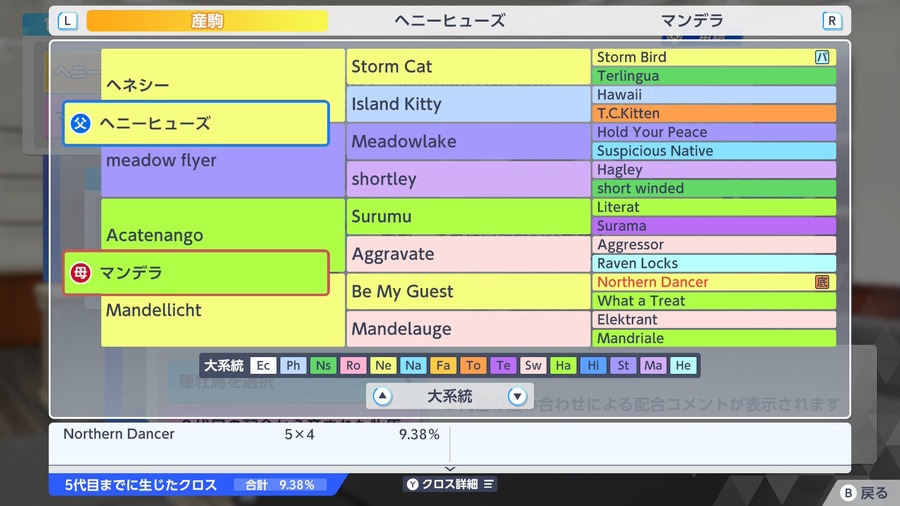Click the L shoulder button icon
900x506 pixels.
click(68, 21)
